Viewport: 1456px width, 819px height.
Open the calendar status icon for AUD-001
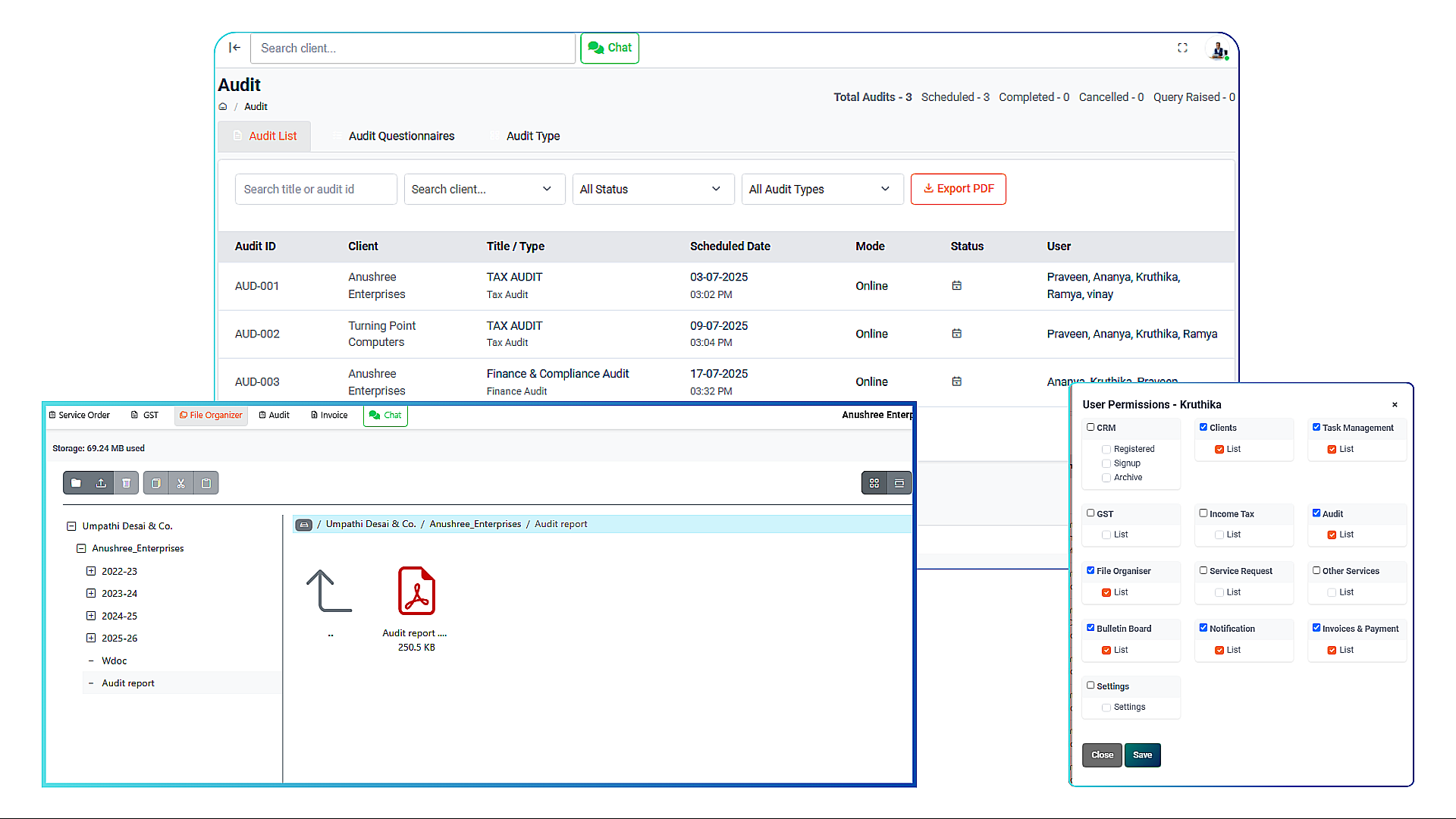[956, 286]
